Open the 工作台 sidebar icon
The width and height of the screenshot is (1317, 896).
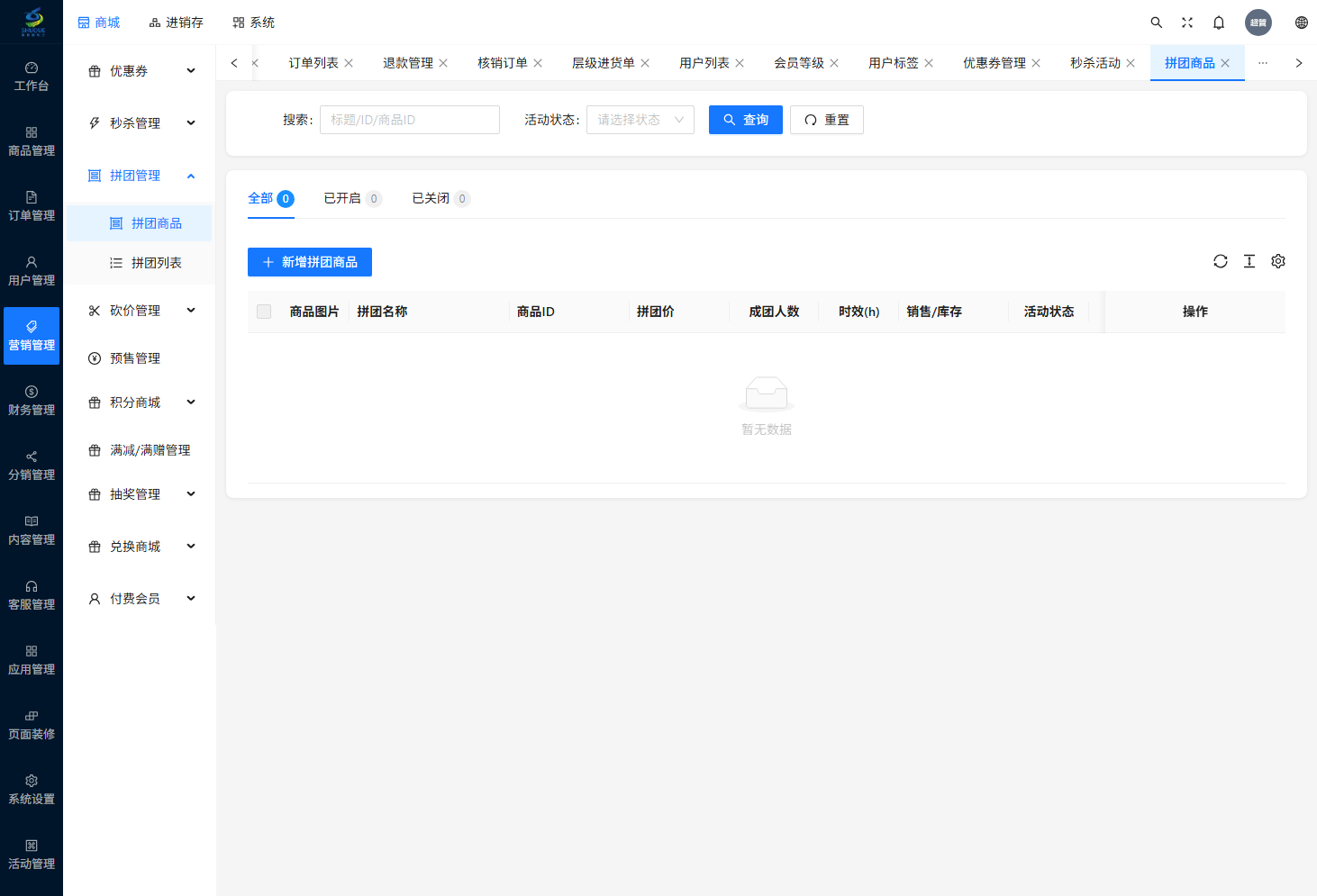(x=32, y=77)
